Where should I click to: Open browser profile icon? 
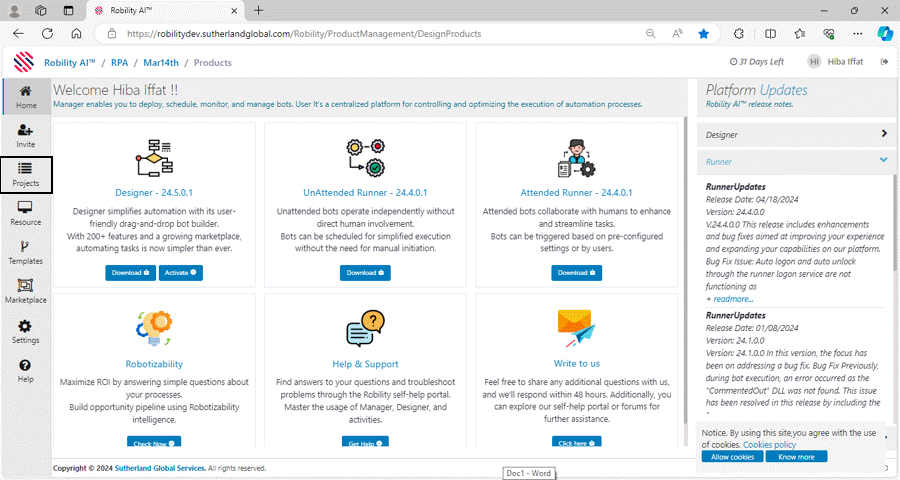[x=14, y=10]
